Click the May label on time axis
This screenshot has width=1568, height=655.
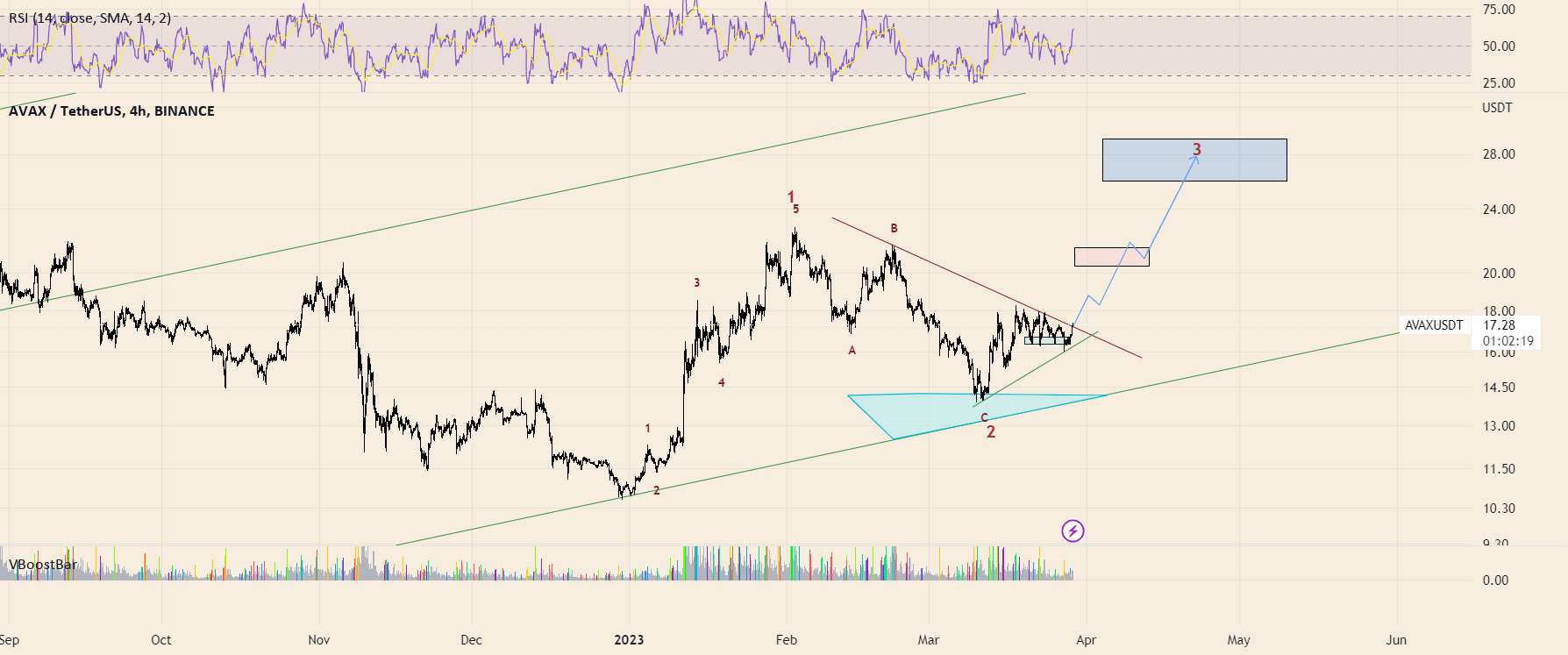click(x=1239, y=640)
